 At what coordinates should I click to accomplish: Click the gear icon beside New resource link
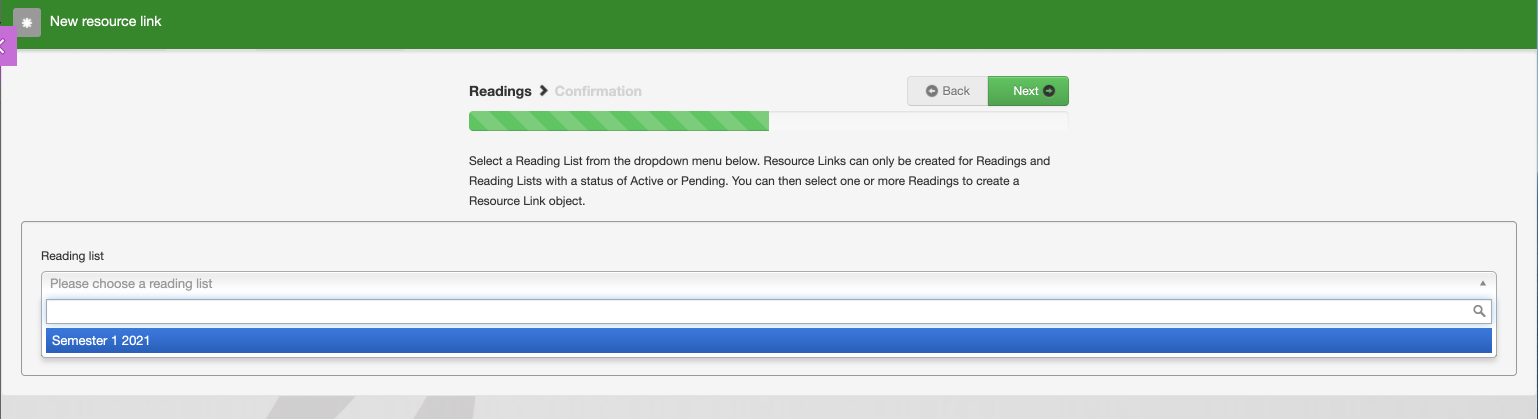pyautogui.click(x=27, y=22)
